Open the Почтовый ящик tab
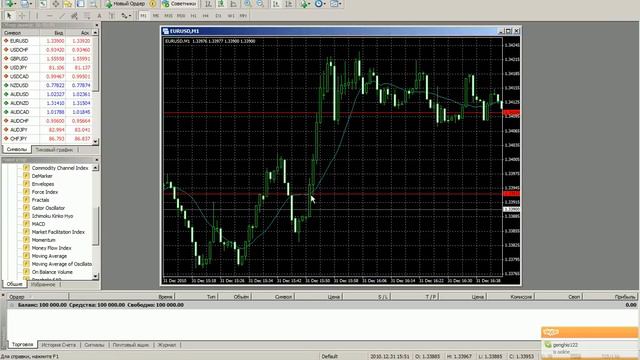Viewport: 640px width, 360px height. (x=131, y=345)
